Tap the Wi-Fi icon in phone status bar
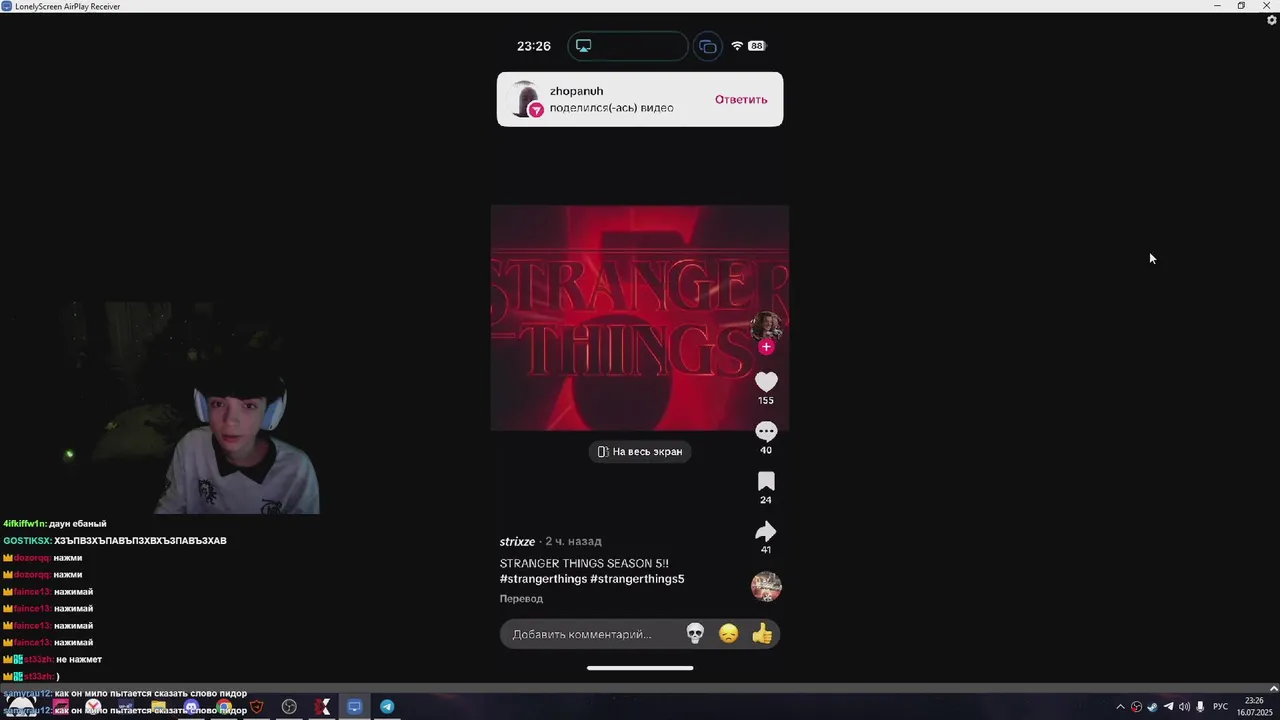Image resolution: width=1280 pixels, height=720 pixels. pyautogui.click(x=737, y=46)
